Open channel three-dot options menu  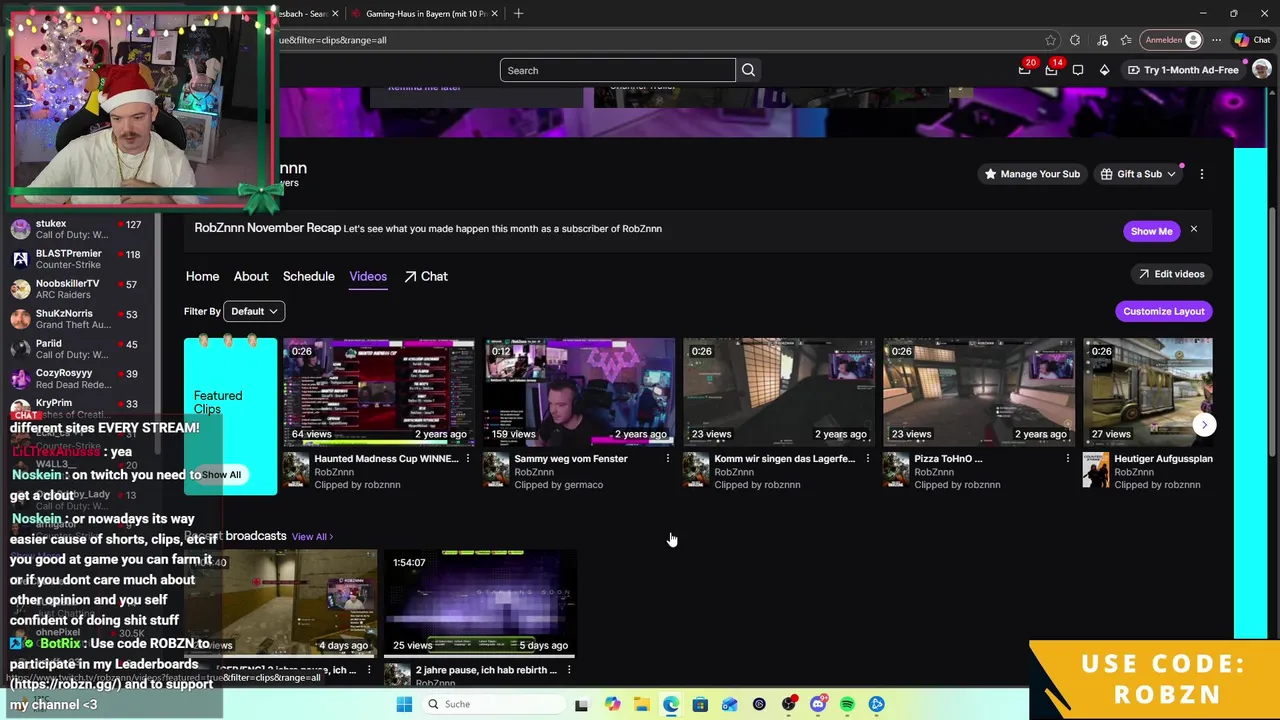1202,174
